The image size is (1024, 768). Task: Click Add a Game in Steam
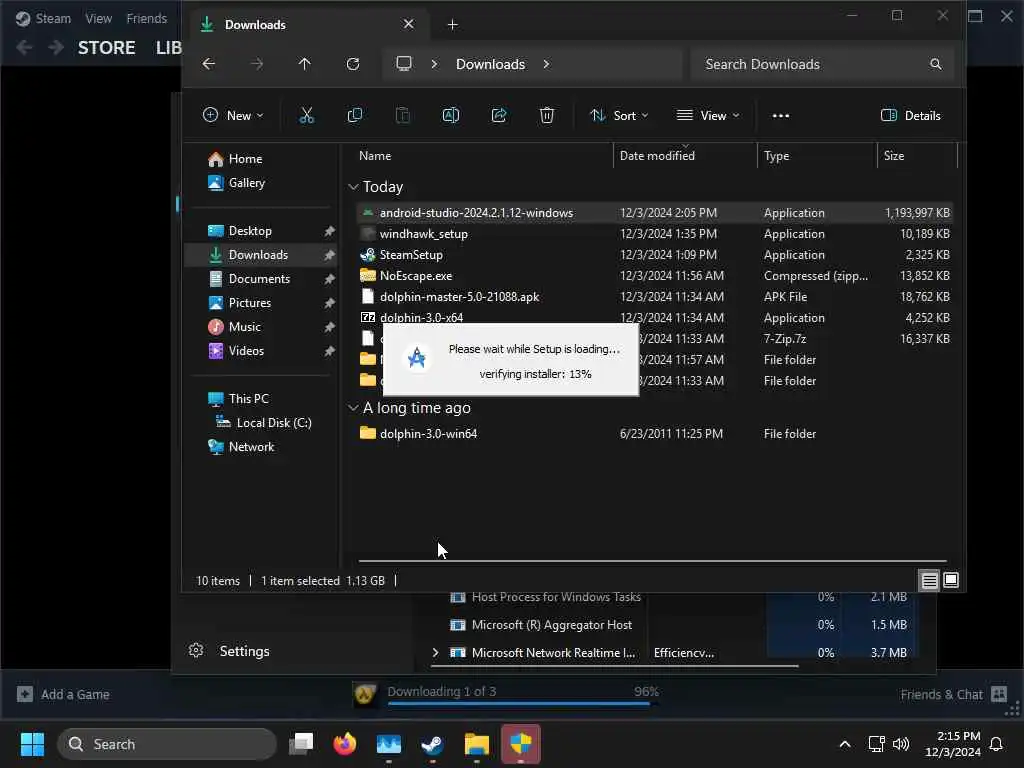point(63,694)
